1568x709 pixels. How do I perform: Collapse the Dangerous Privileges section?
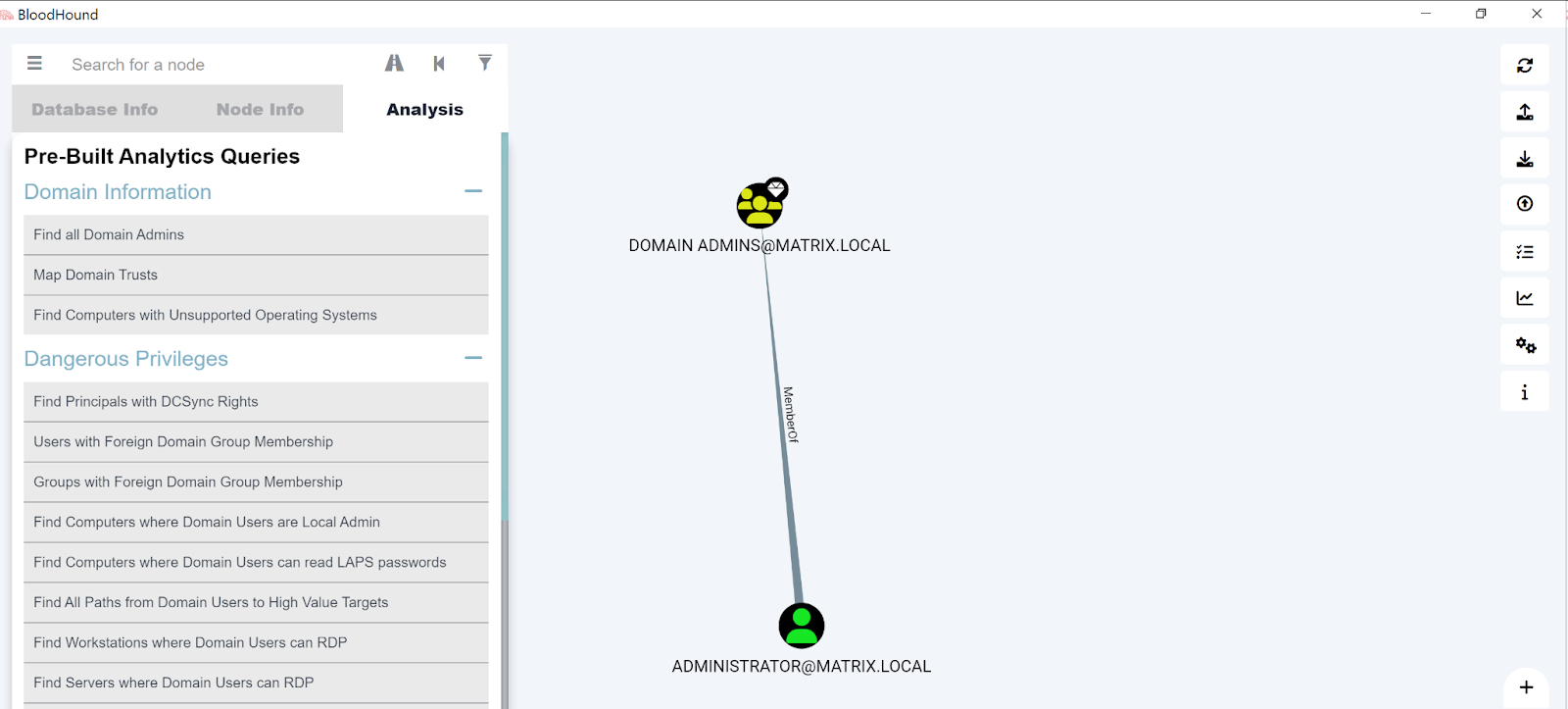tap(473, 358)
